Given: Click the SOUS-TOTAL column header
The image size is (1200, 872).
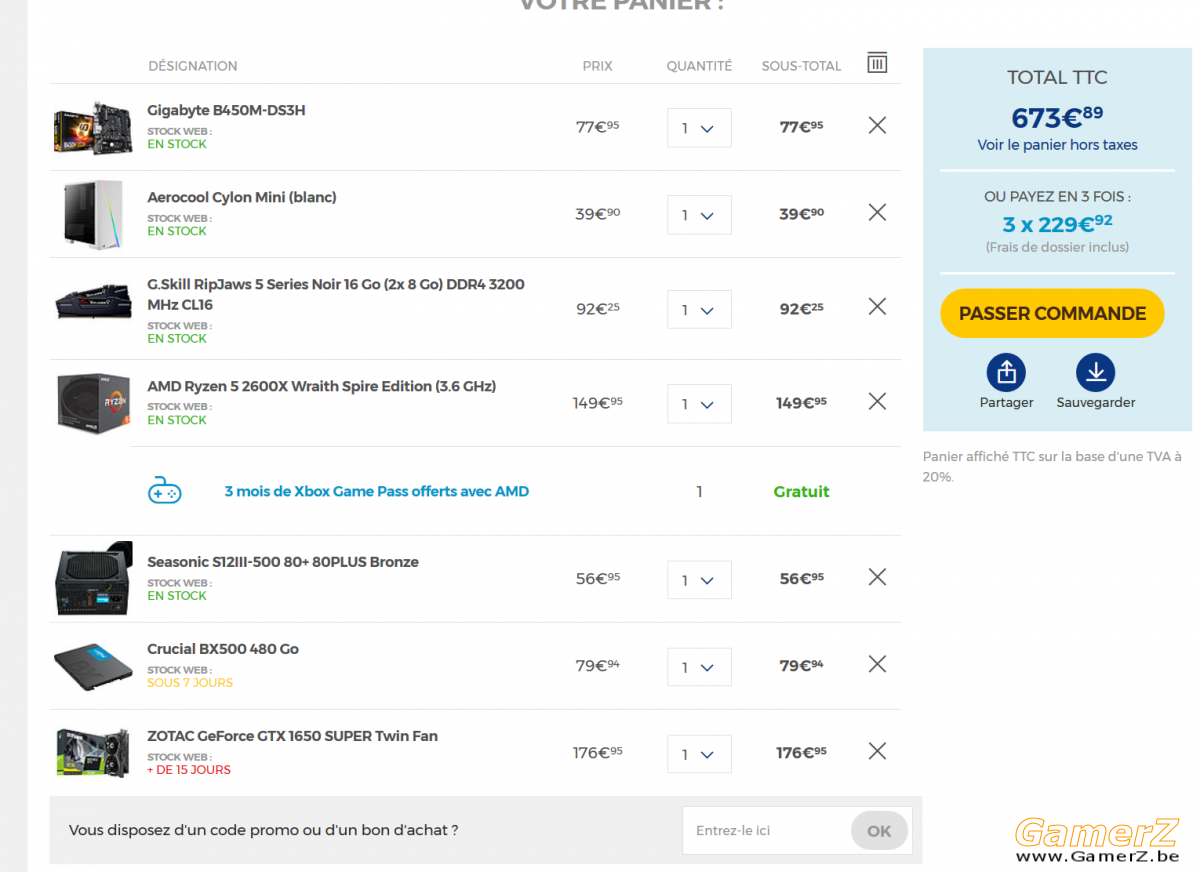Looking at the screenshot, I should [801, 66].
